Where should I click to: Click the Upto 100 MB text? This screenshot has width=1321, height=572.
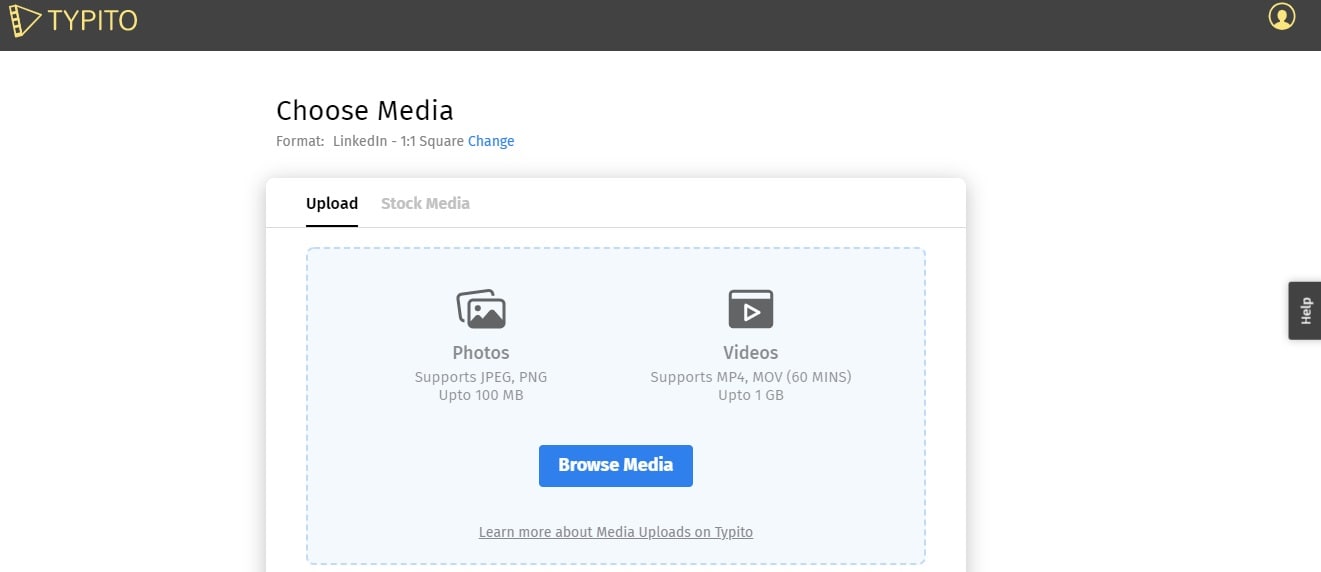481,395
